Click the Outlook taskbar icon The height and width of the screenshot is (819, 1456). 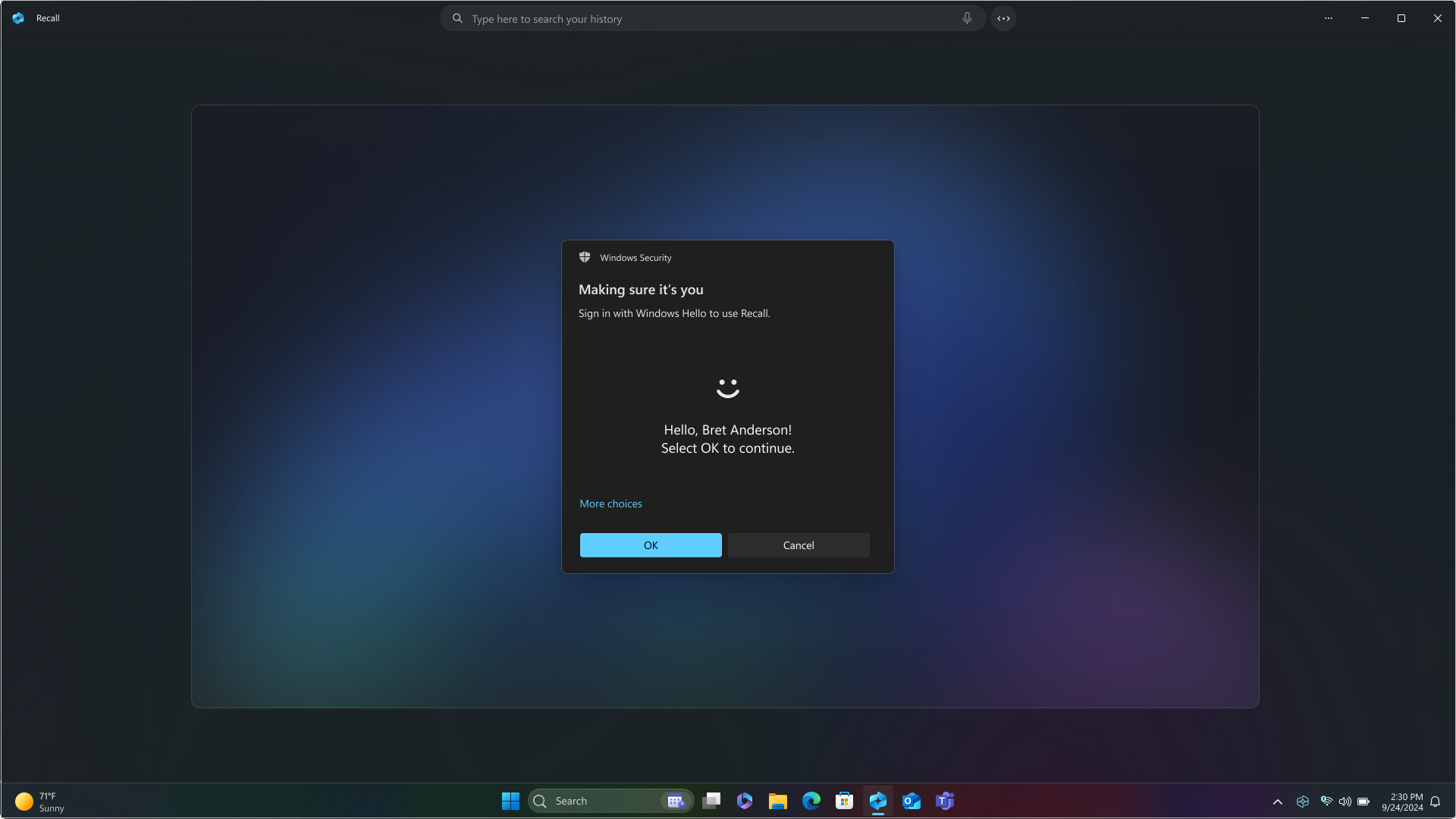point(911,801)
